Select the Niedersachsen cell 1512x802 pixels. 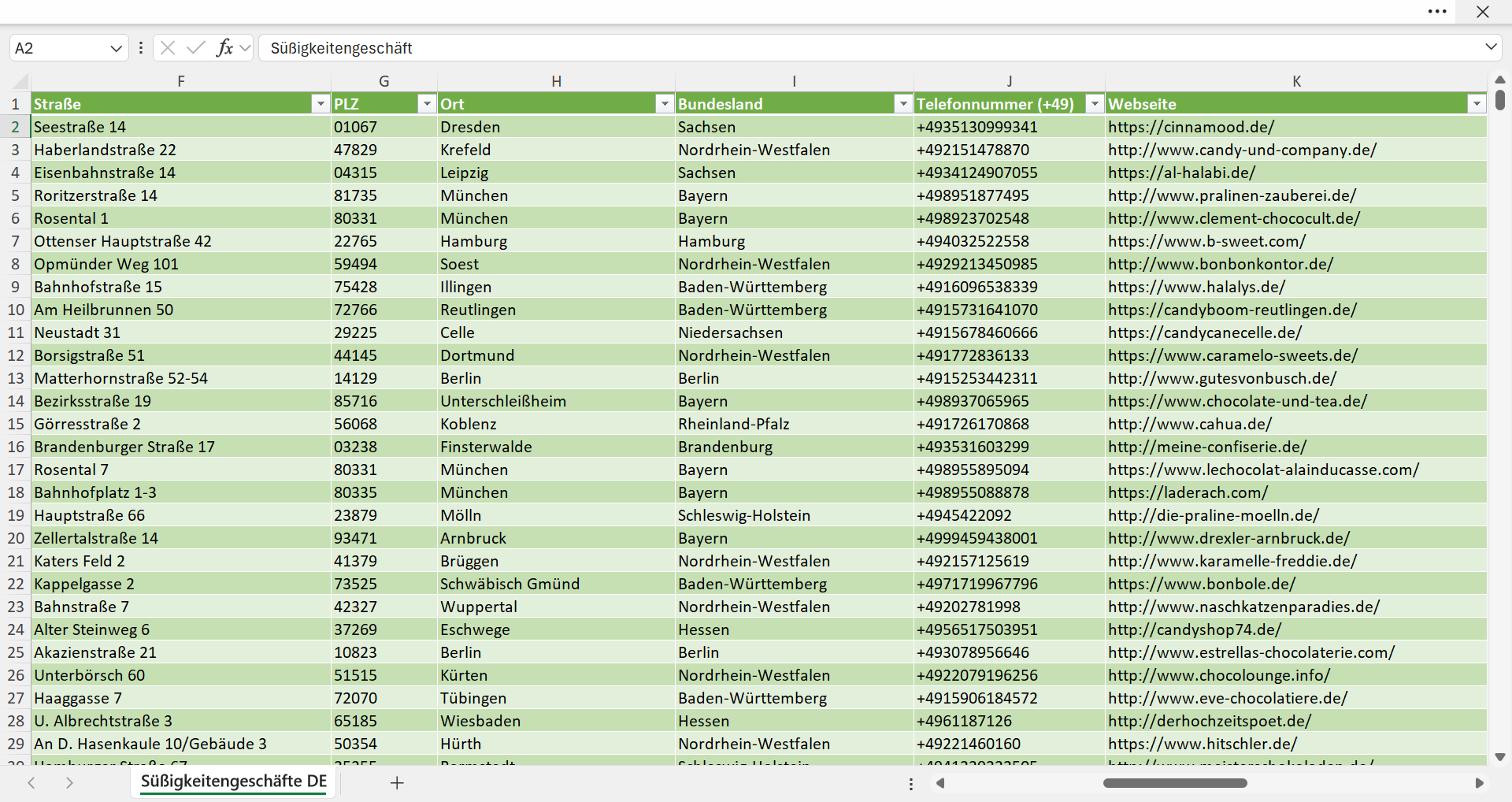tap(795, 332)
